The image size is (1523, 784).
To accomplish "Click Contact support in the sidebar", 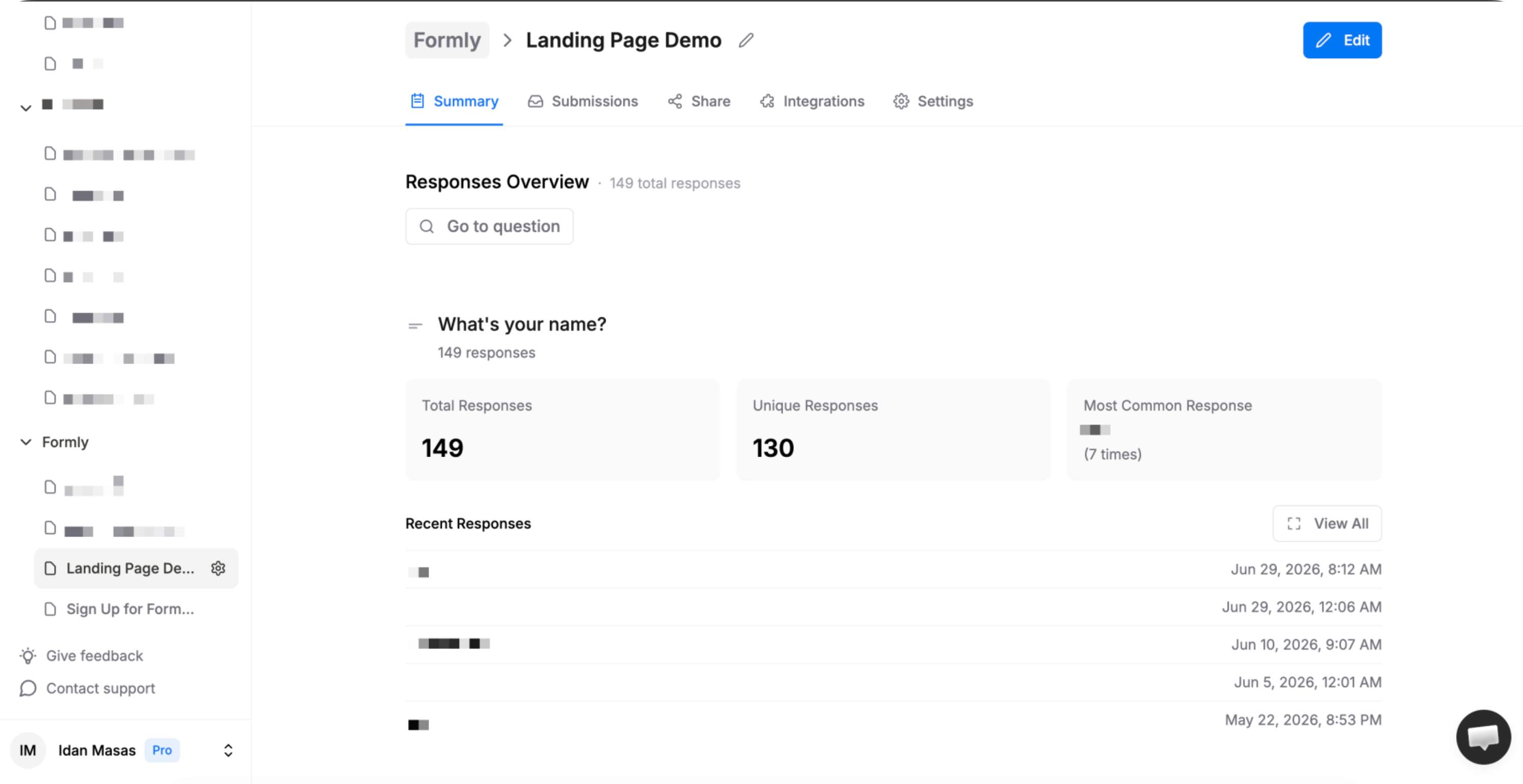I will [87, 688].
